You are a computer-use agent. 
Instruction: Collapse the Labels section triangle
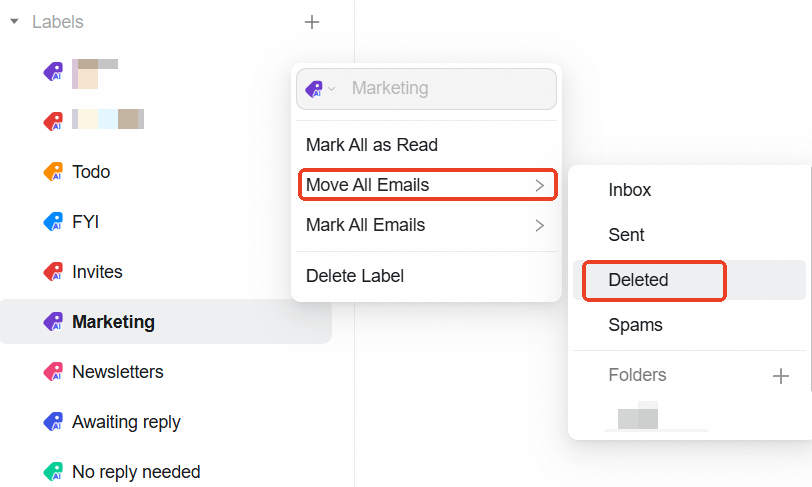tap(14, 22)
